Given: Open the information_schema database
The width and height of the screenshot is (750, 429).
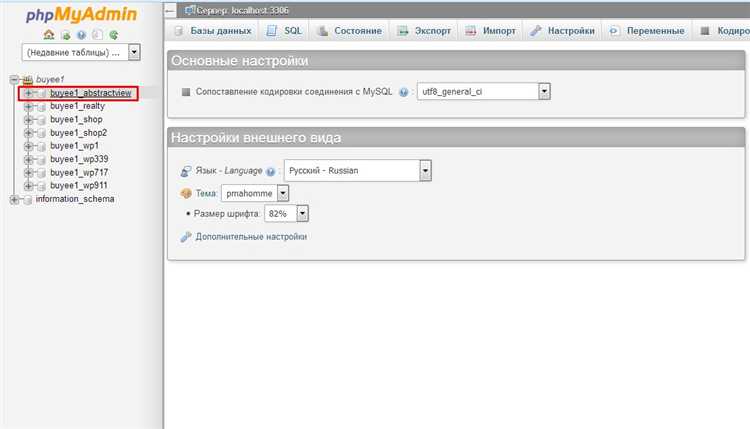Looking at the screenshot, I should click(75, 199).
